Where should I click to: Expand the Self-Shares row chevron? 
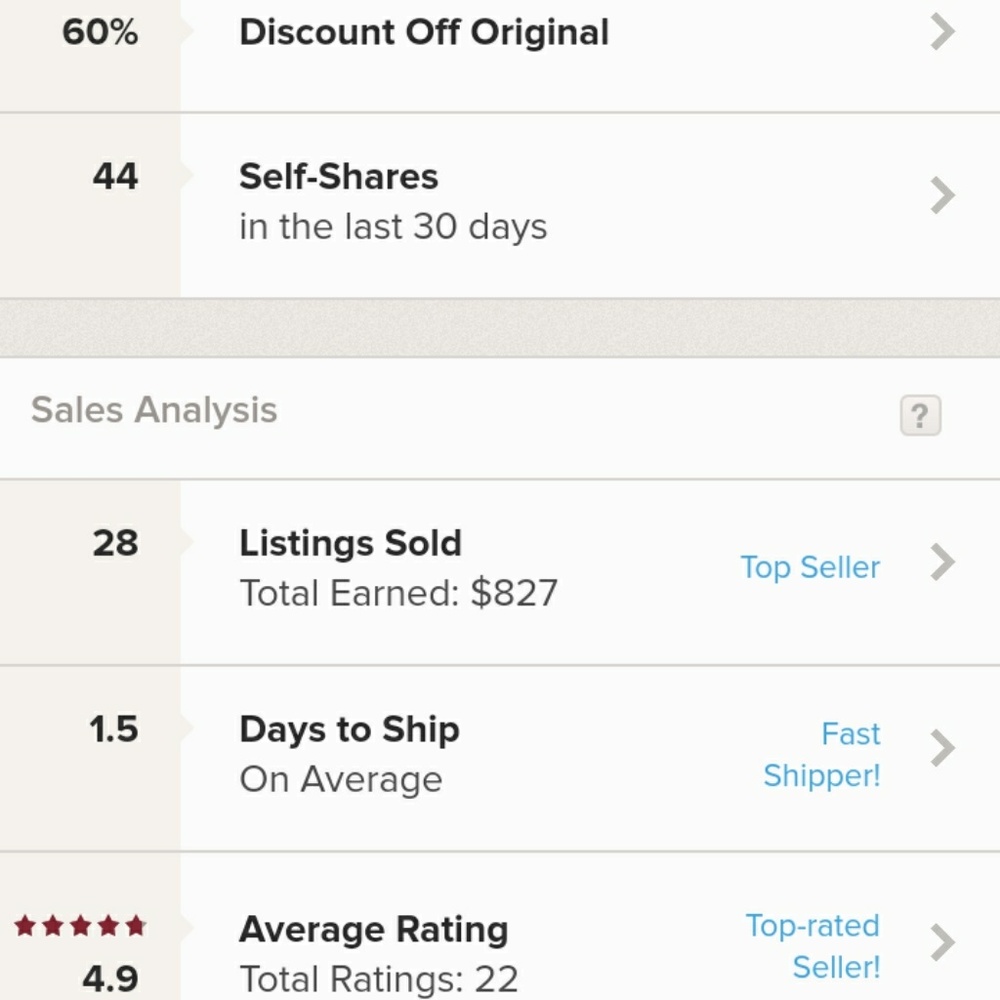pos(943,195)
